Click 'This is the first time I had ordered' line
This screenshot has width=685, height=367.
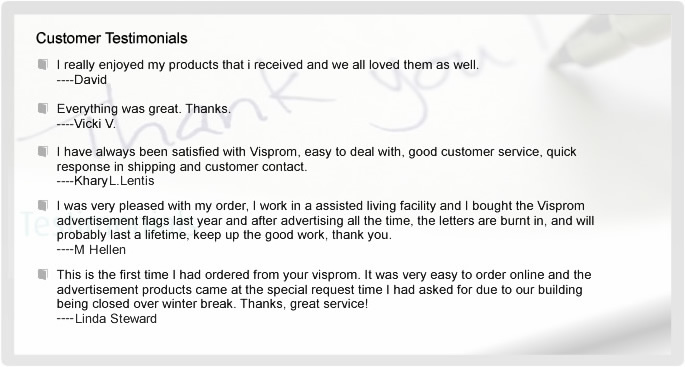[324, 275]
